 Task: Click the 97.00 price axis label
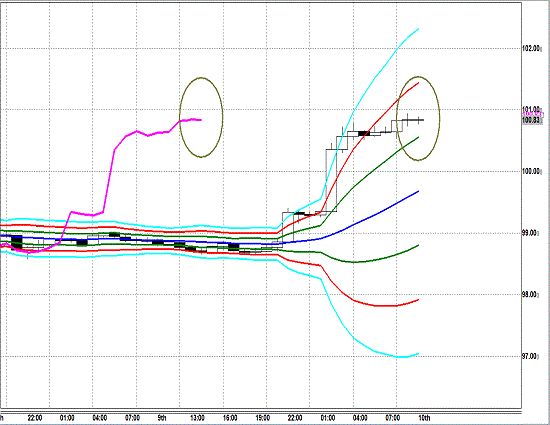point(530,356)
